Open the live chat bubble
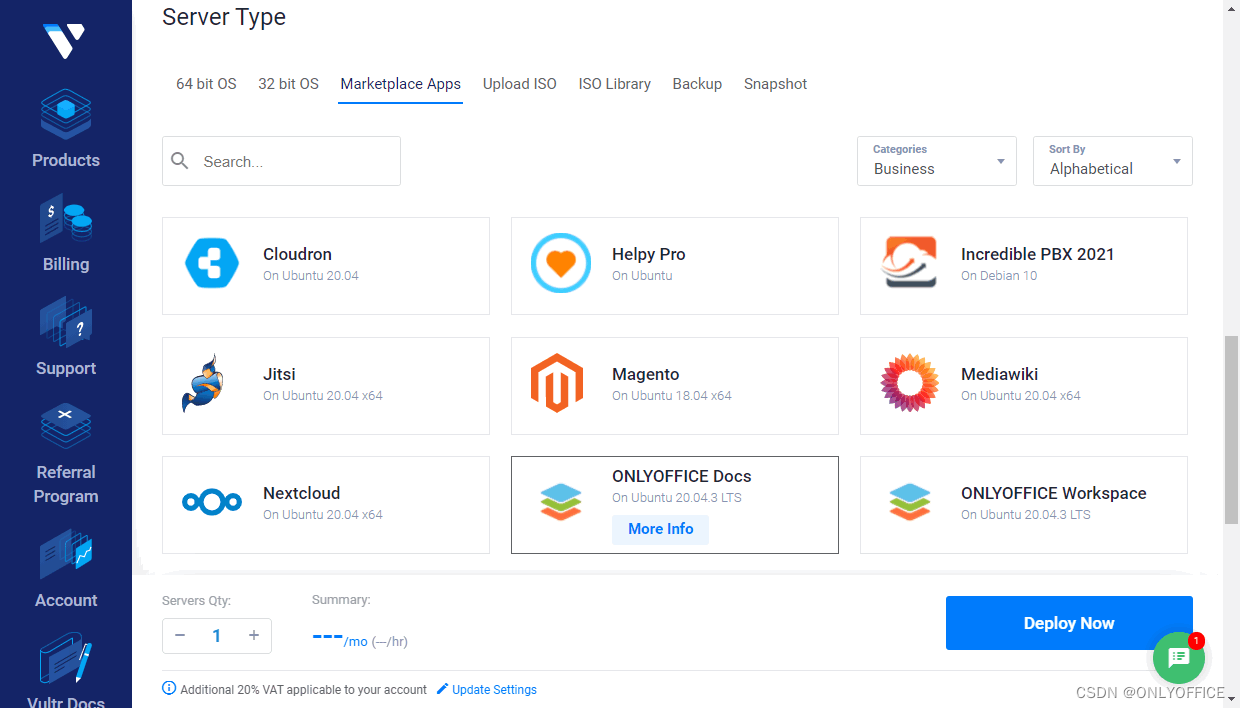Image resolution: width=1240 pixels, height=708 pixels. (1179, 657)
